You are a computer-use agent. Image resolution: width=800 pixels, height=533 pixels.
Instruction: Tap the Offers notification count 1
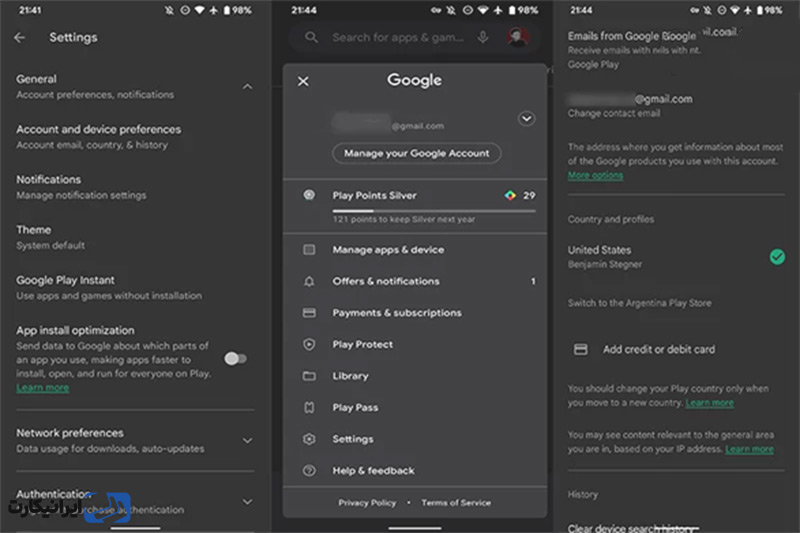[x=533, y=281]
